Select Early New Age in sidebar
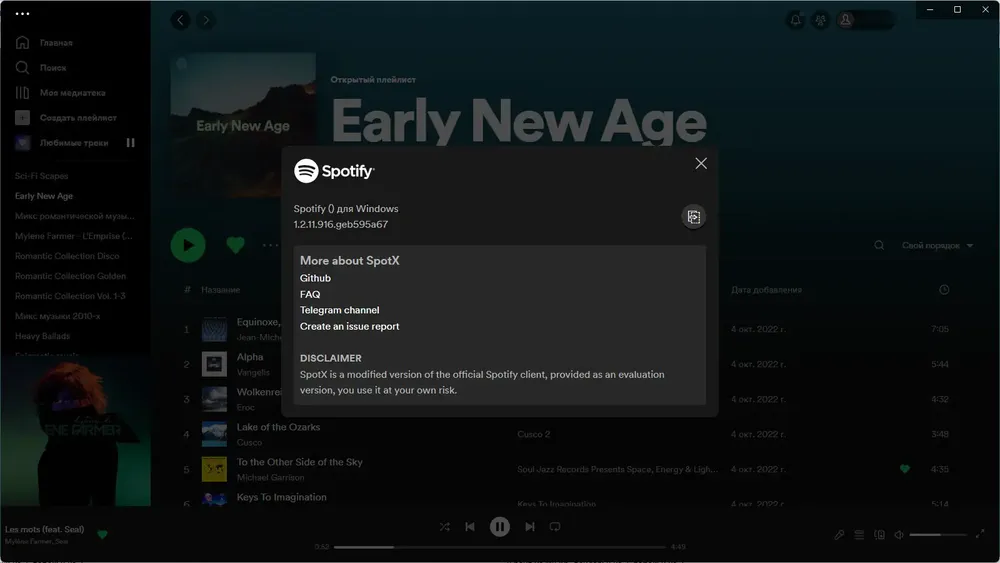This screenshot has width=1000, height=563. (x=44, y=196)
